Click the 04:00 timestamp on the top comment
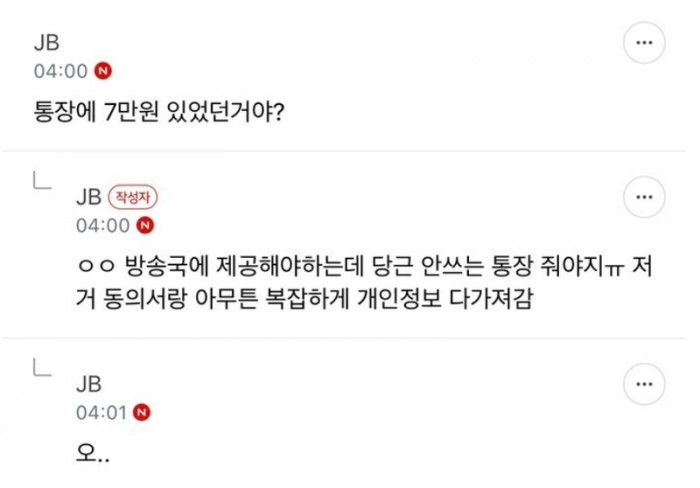The height and width of the screenshot is (488, 700). point(61,71)
